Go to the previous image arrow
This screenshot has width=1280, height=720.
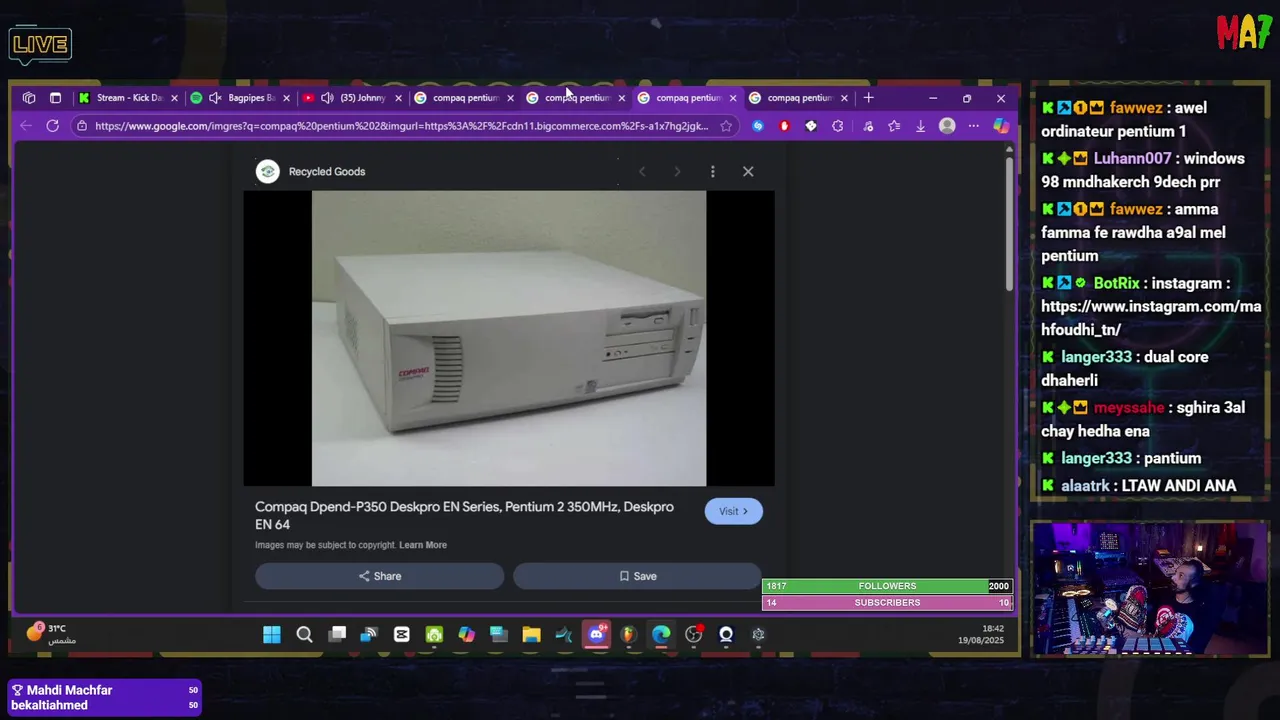coord(642,171)
